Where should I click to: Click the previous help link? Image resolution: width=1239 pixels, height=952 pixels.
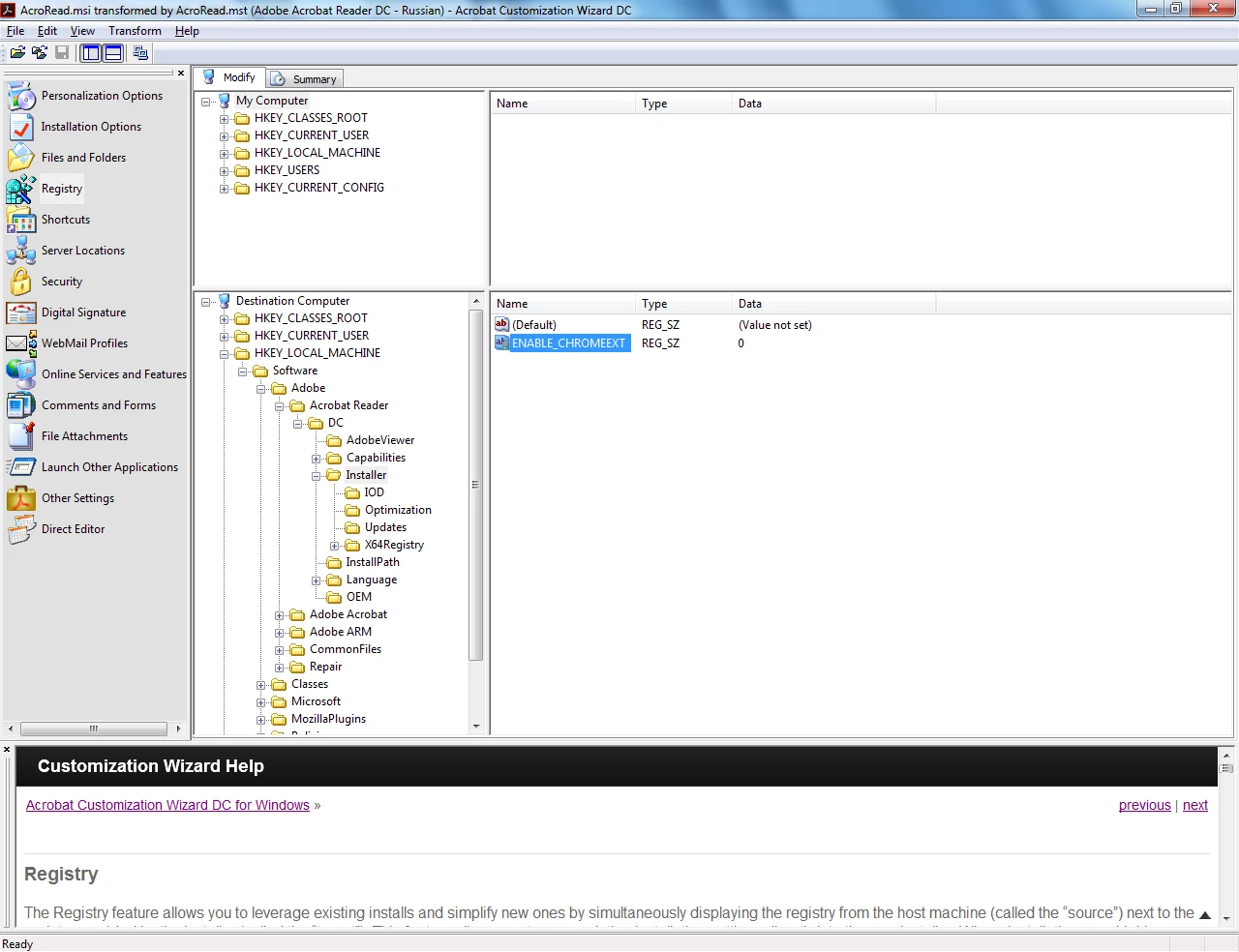tap(1145, 805)
